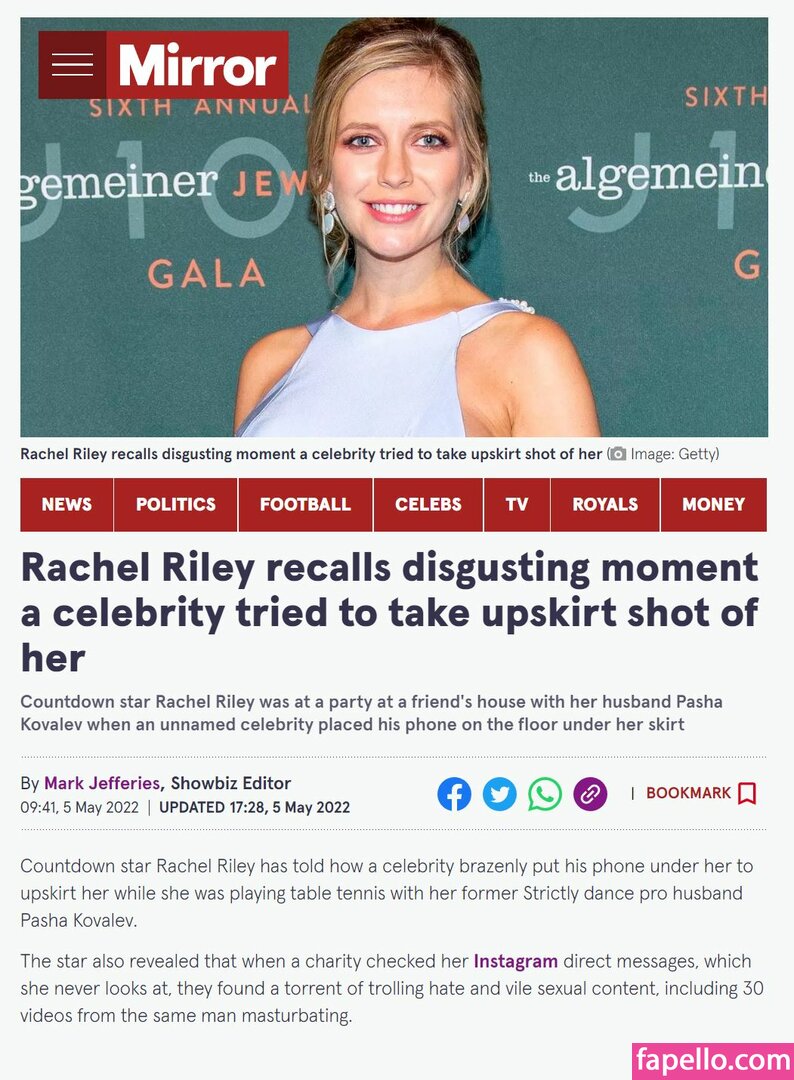Copy article link with purple icon
Screen dimensions: 794x1080
[x=590, y=794]
